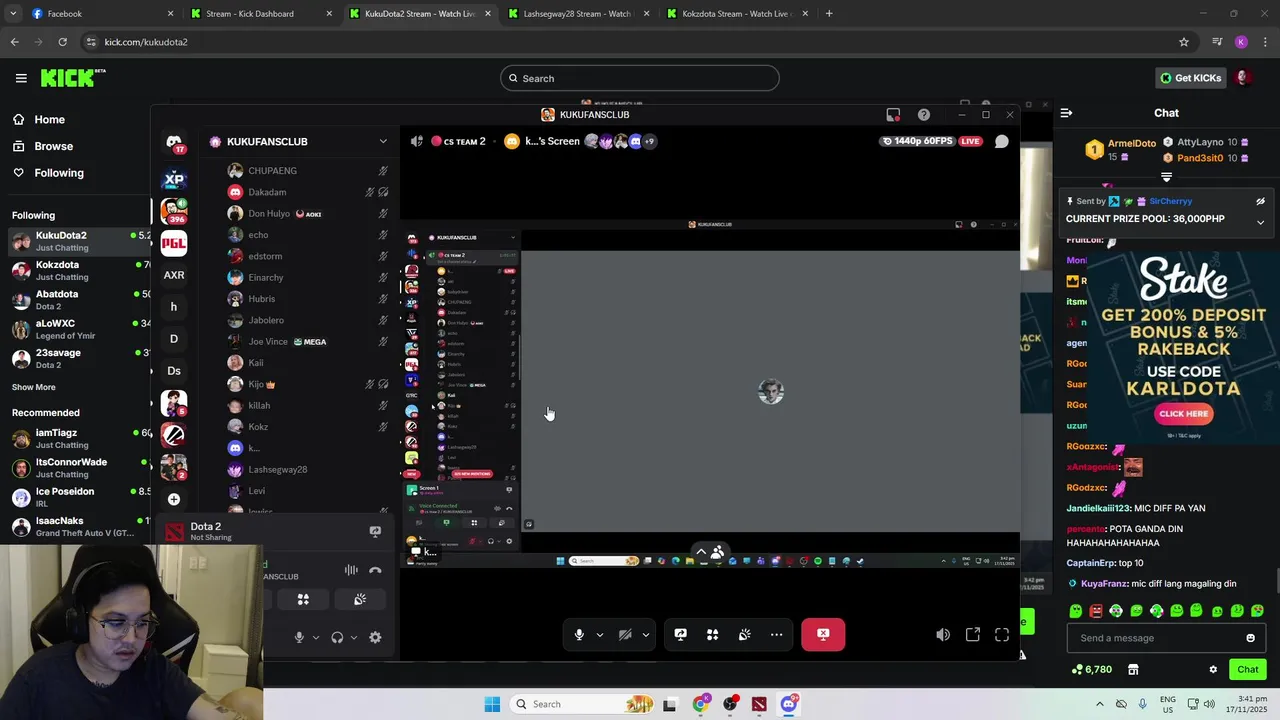Open Discord help question mark icon
The height and width of the screenshot is (720, 1280).
[924, 114]
